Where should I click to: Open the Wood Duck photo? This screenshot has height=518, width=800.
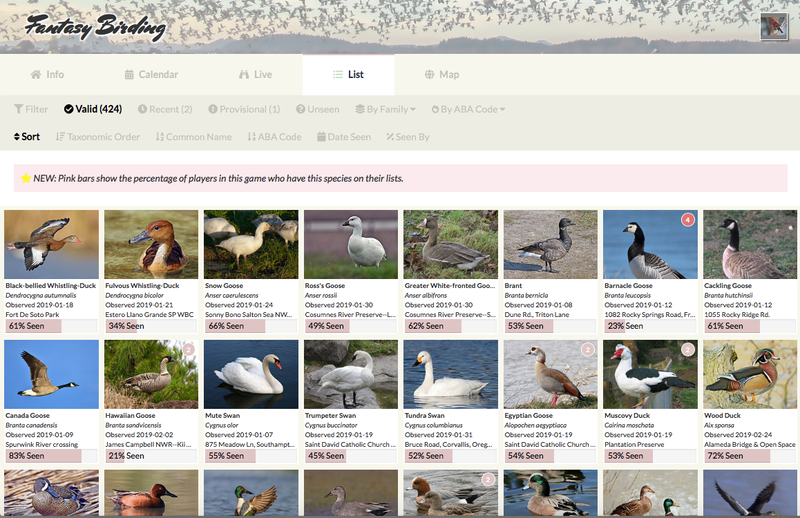click(x=750, y=375)
